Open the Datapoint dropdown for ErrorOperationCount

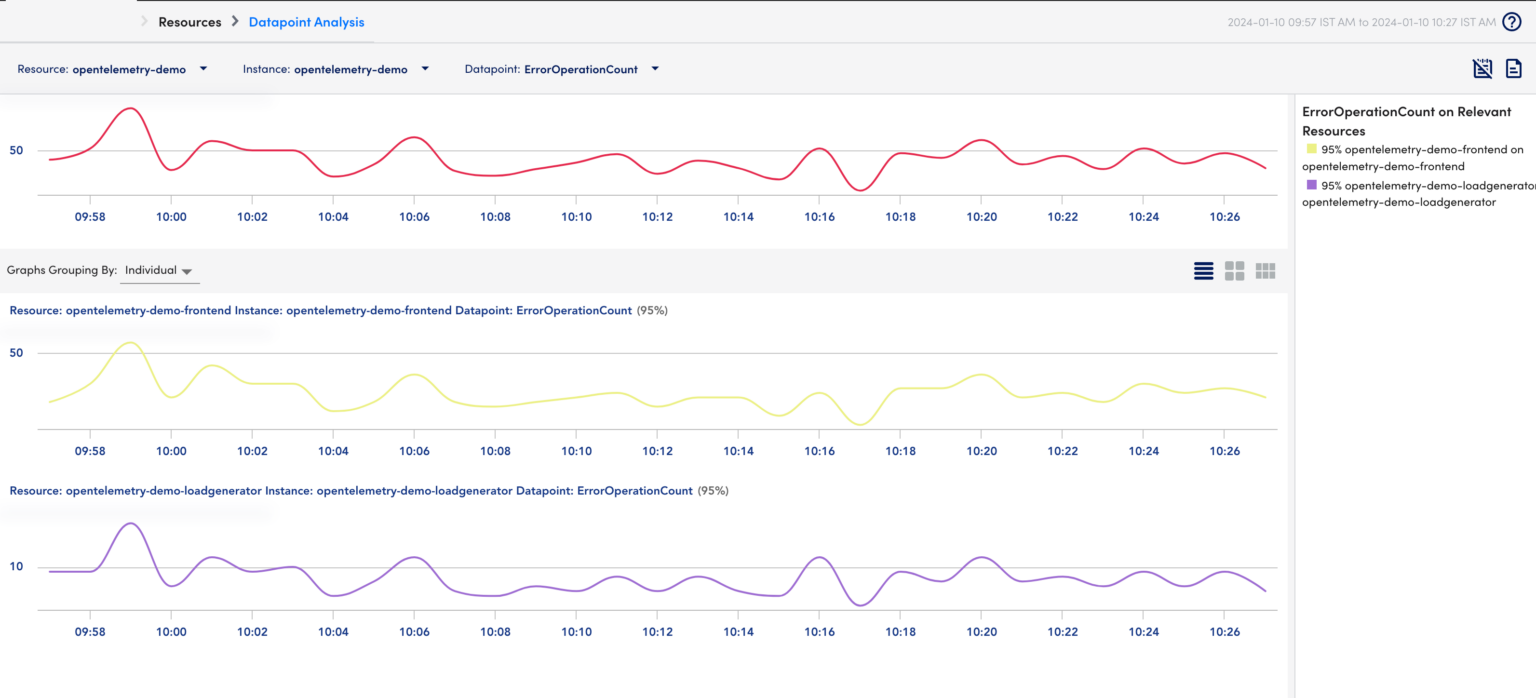pos(655,69)
